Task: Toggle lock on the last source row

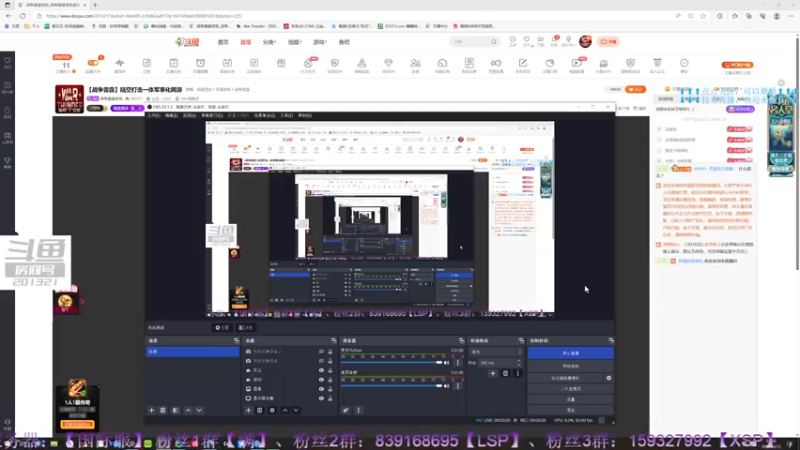Action: [330, 398]
